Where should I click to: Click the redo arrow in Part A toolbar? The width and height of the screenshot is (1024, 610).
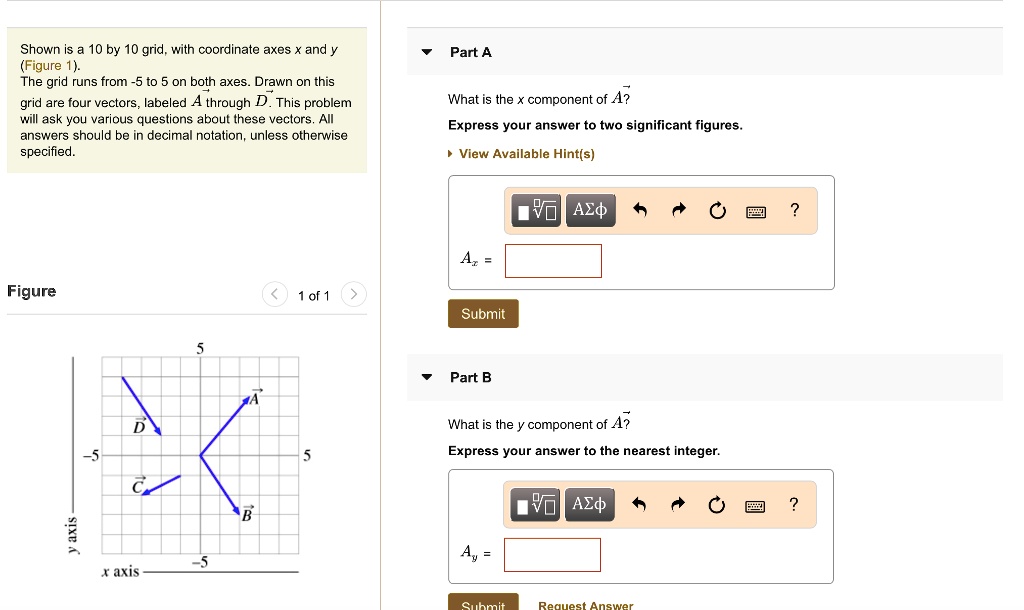[x=678, y=210]
